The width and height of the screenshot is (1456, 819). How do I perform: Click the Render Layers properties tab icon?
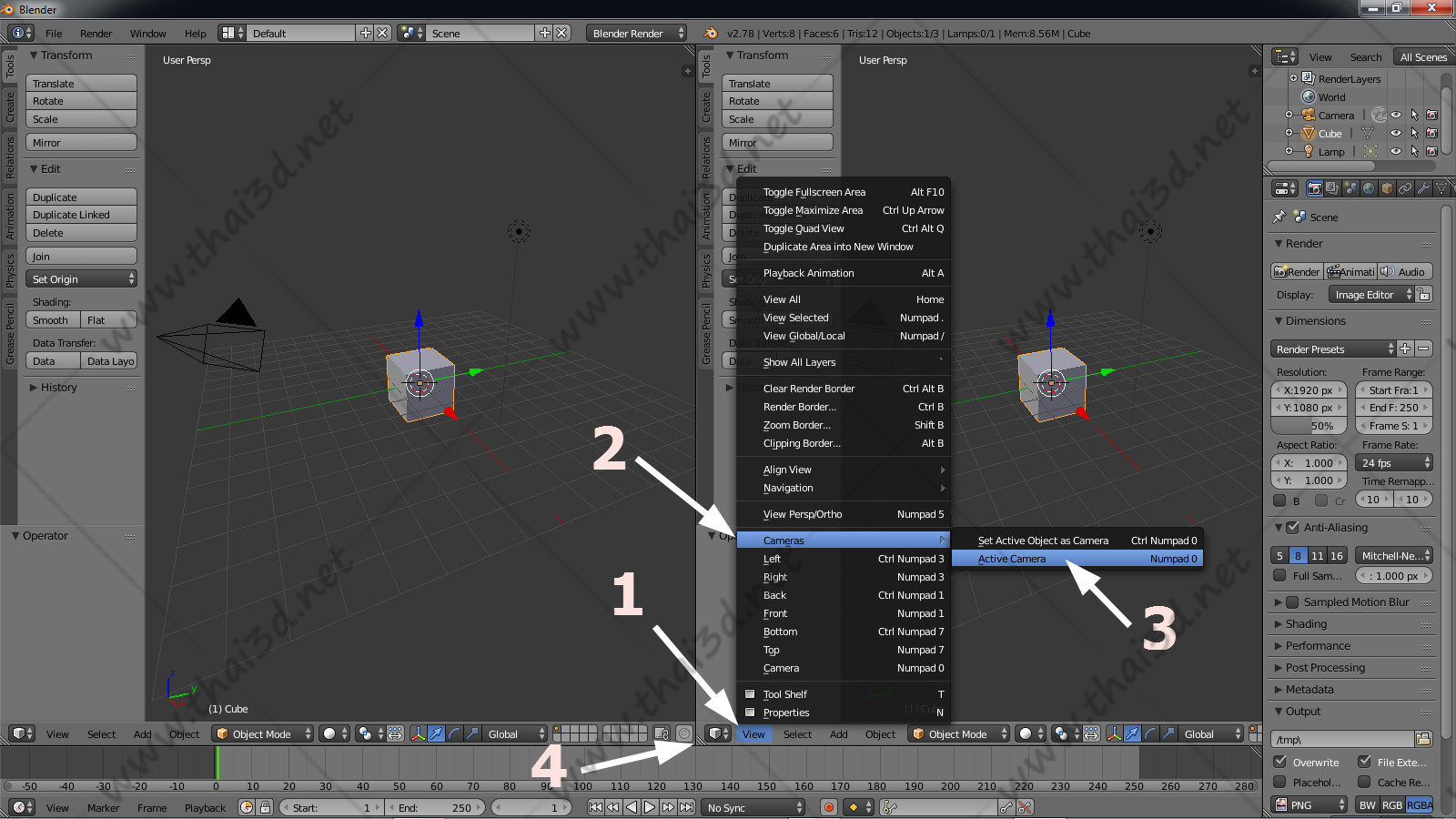tap(1332, 188)
